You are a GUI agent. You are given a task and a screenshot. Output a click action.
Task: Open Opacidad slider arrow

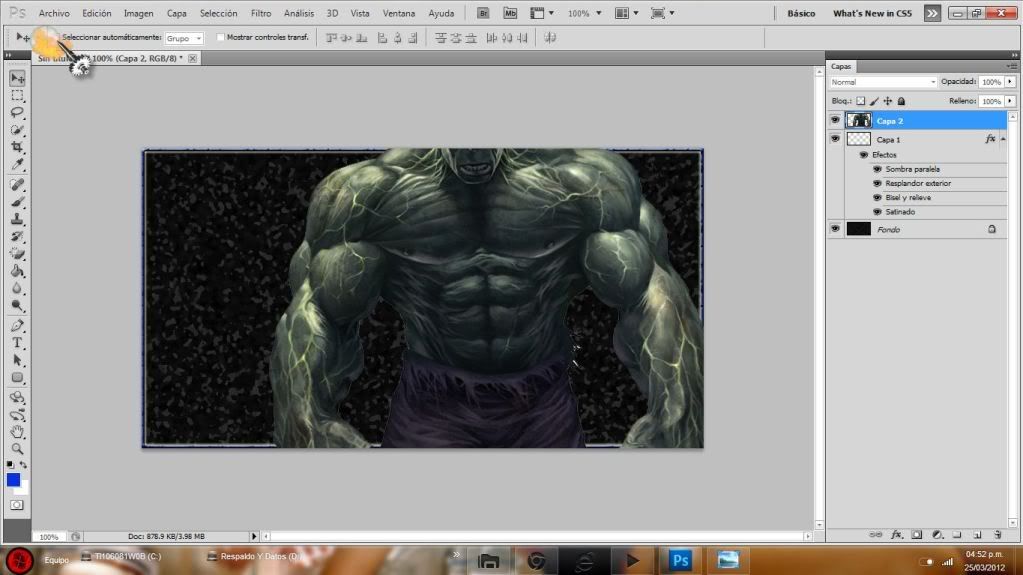click(1010, 82)
